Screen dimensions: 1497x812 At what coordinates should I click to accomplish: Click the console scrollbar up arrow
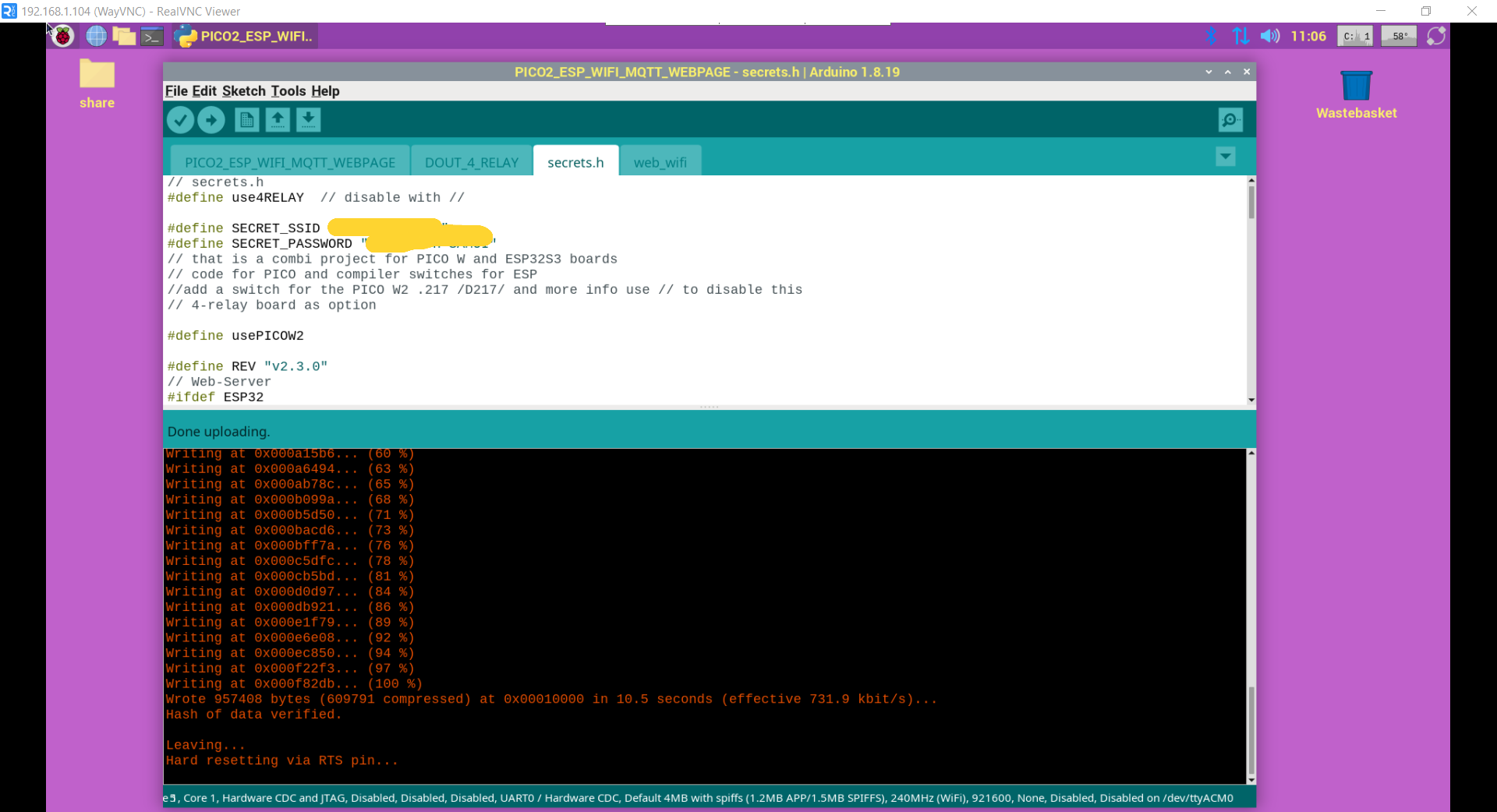[1251, 453]
